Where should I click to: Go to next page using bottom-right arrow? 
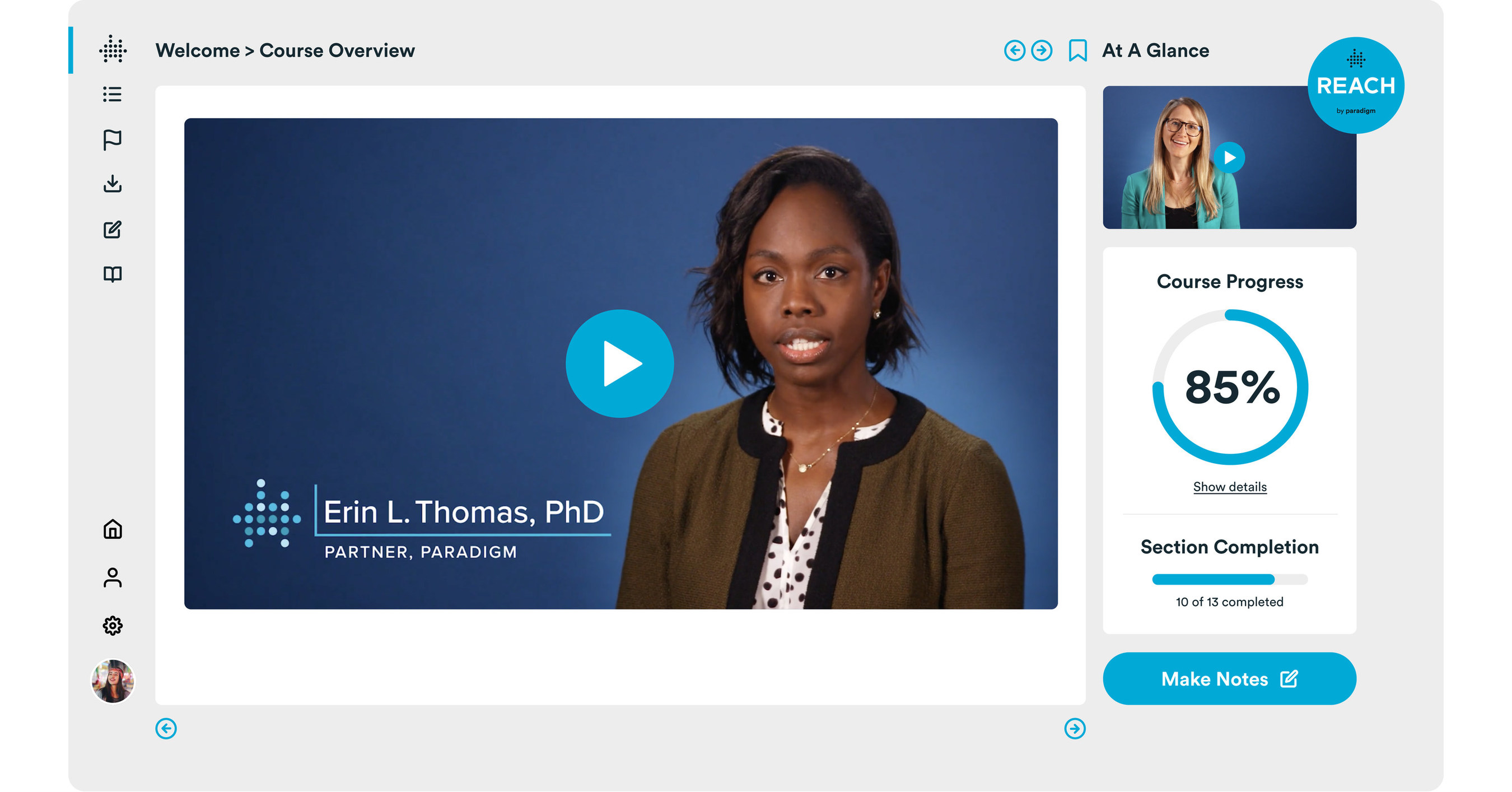[x=1075, y=729]
